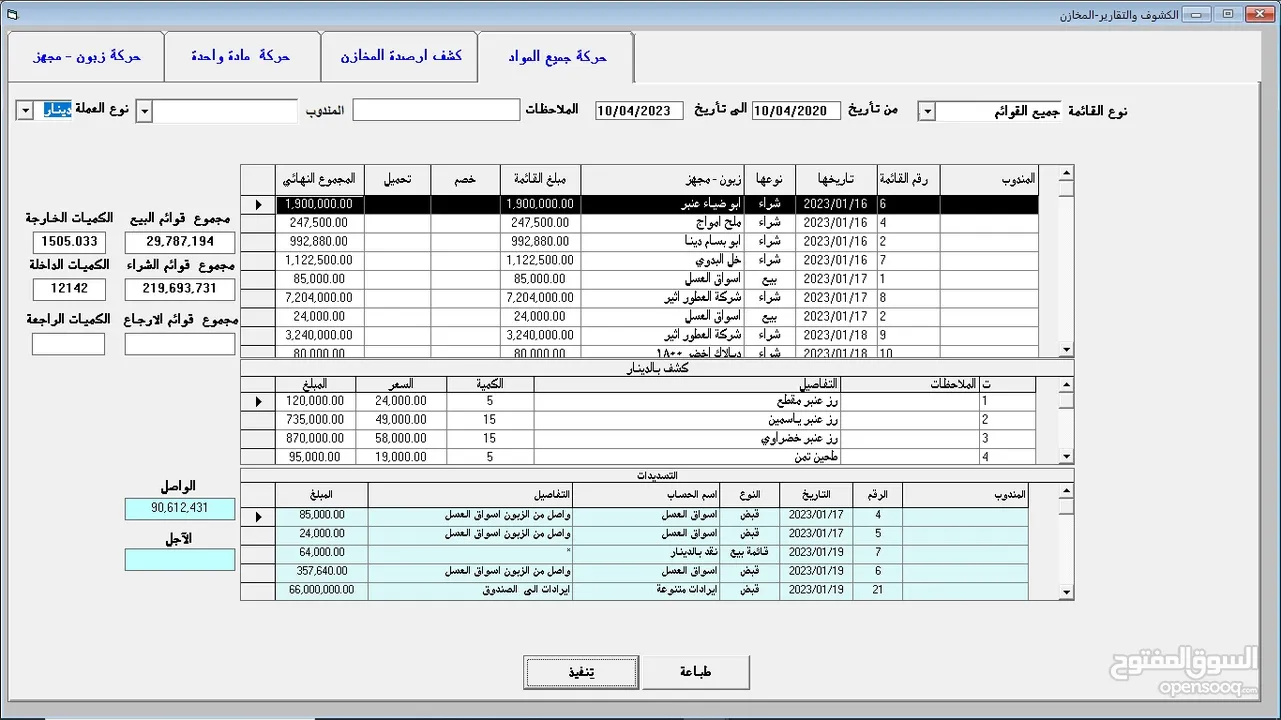
Task: Click payment row نقد بالدينار
Action: [x=635, y=552]
